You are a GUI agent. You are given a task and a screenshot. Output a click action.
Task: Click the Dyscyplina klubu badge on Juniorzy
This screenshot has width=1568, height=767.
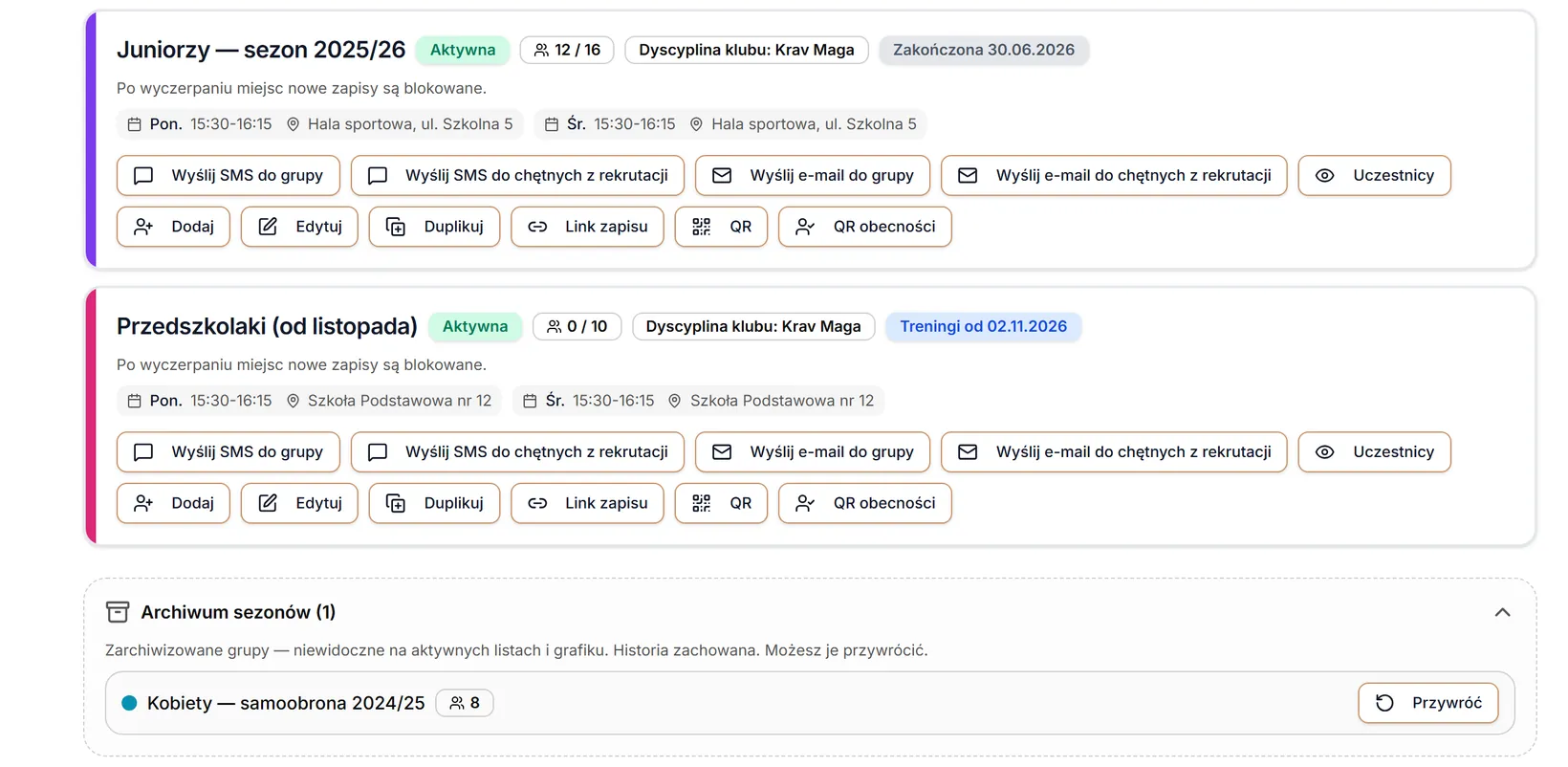(x=747, y=50)
